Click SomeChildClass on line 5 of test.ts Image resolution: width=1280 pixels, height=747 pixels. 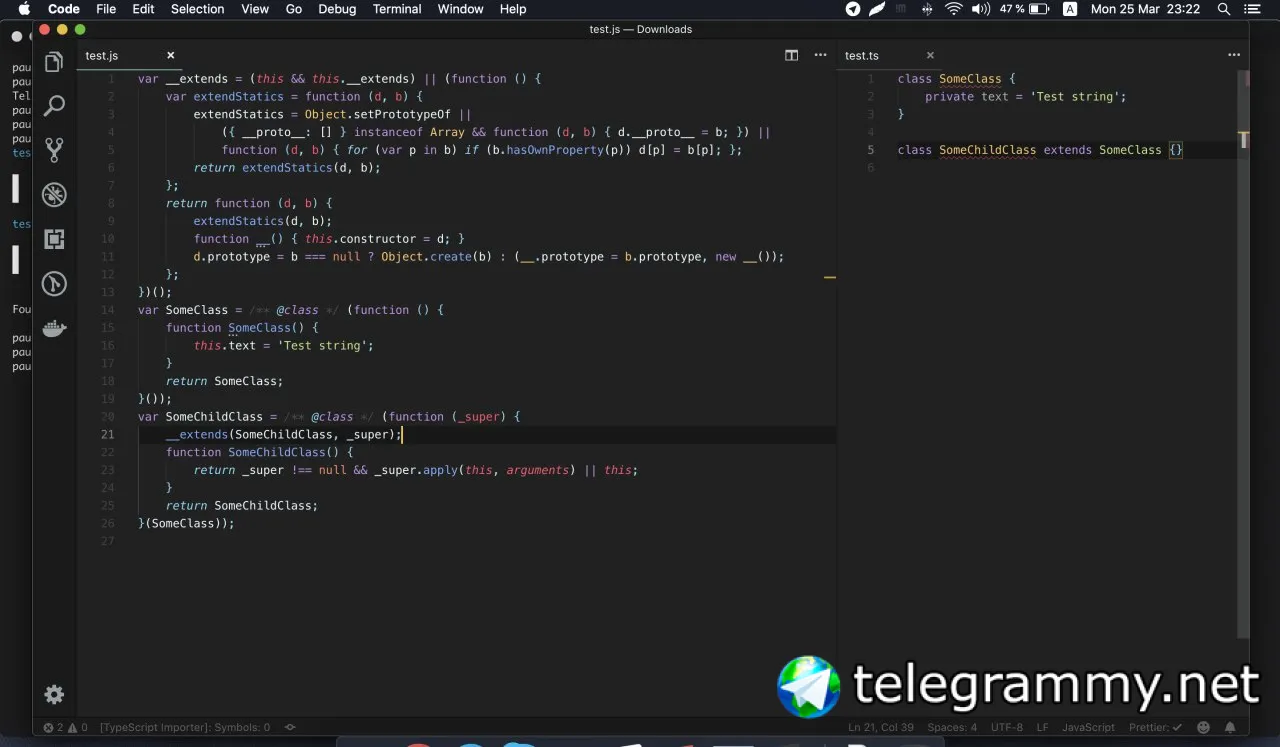tap(987, 150)
